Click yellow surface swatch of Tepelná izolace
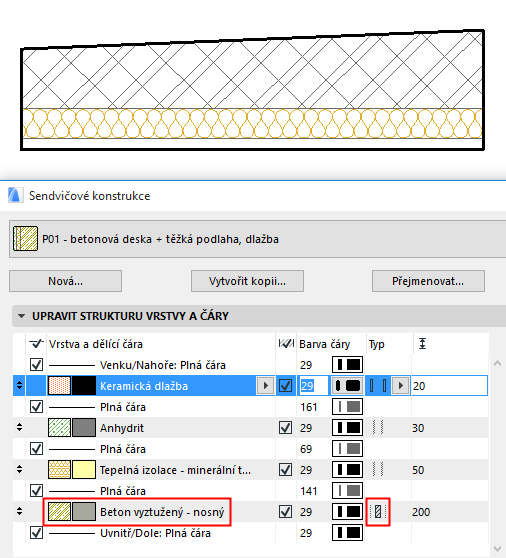Image resolution: width=506 pixels, height=558 pixels. pyautogui.click(x=84, y=470)
